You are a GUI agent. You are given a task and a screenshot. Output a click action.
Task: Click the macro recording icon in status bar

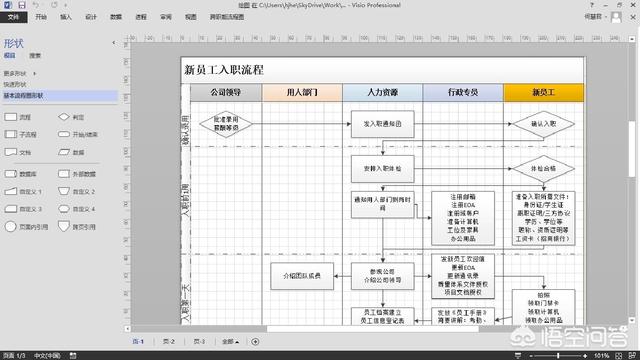[73, 356]
